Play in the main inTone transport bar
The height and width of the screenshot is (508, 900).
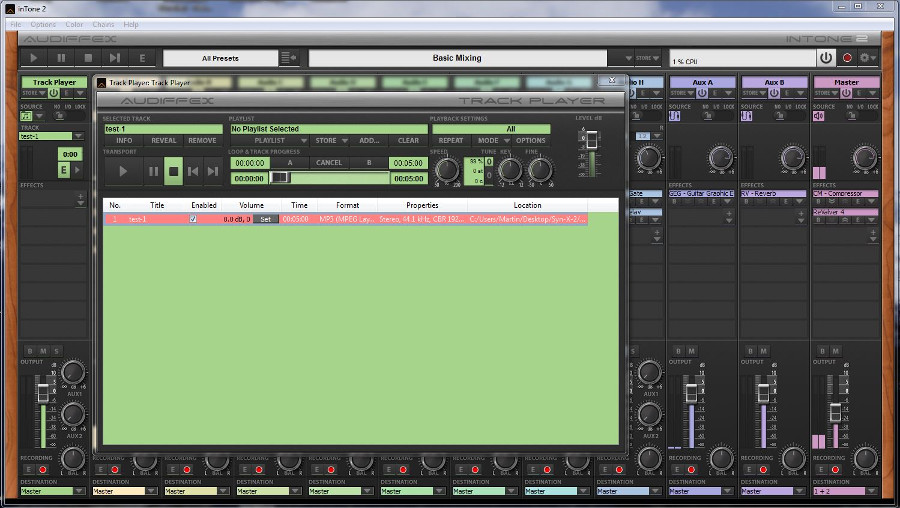33,58
